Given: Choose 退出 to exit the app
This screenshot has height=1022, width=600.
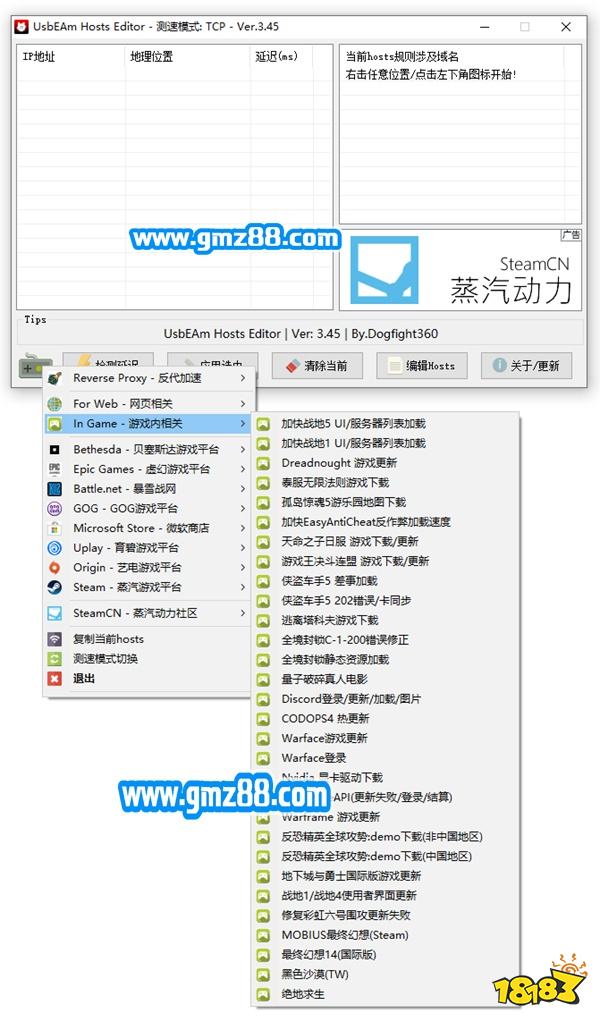Looking at the screenshot, I should 147,679.
